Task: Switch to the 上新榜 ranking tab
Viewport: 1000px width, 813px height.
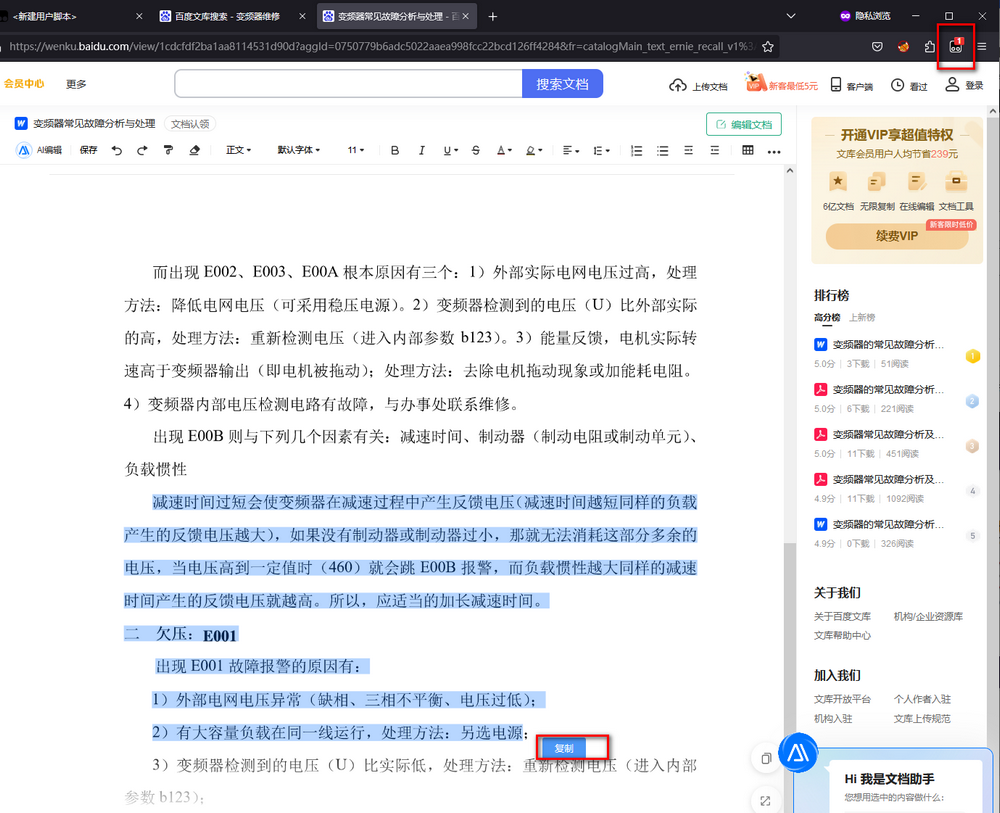Action: (862, 317)
